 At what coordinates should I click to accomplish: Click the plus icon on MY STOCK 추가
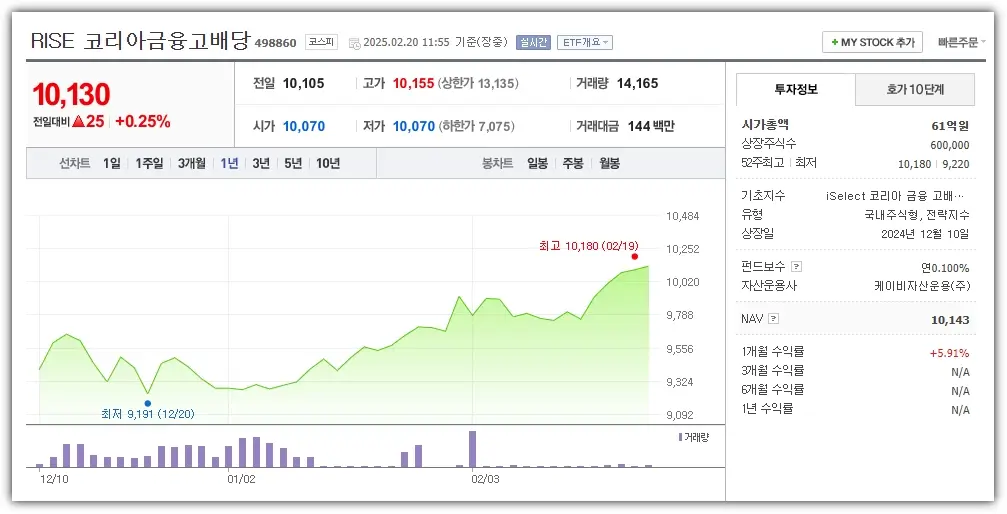(x=835, y=43)
